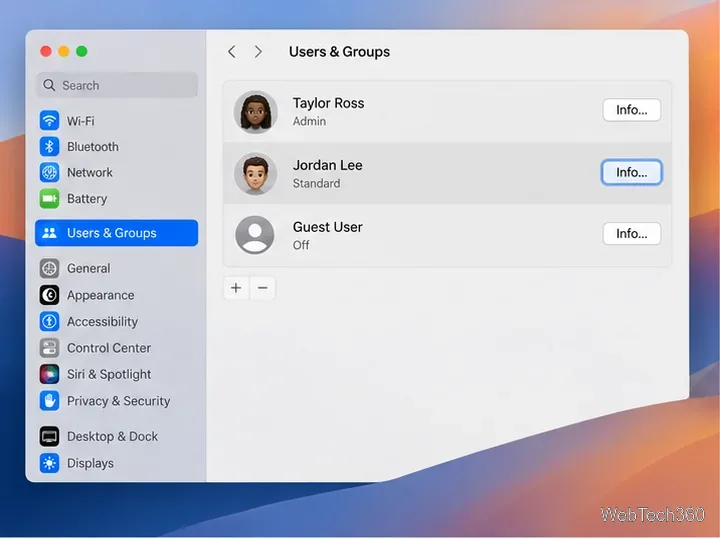
Task: Focus the Search field
Action: coord(117,85)
